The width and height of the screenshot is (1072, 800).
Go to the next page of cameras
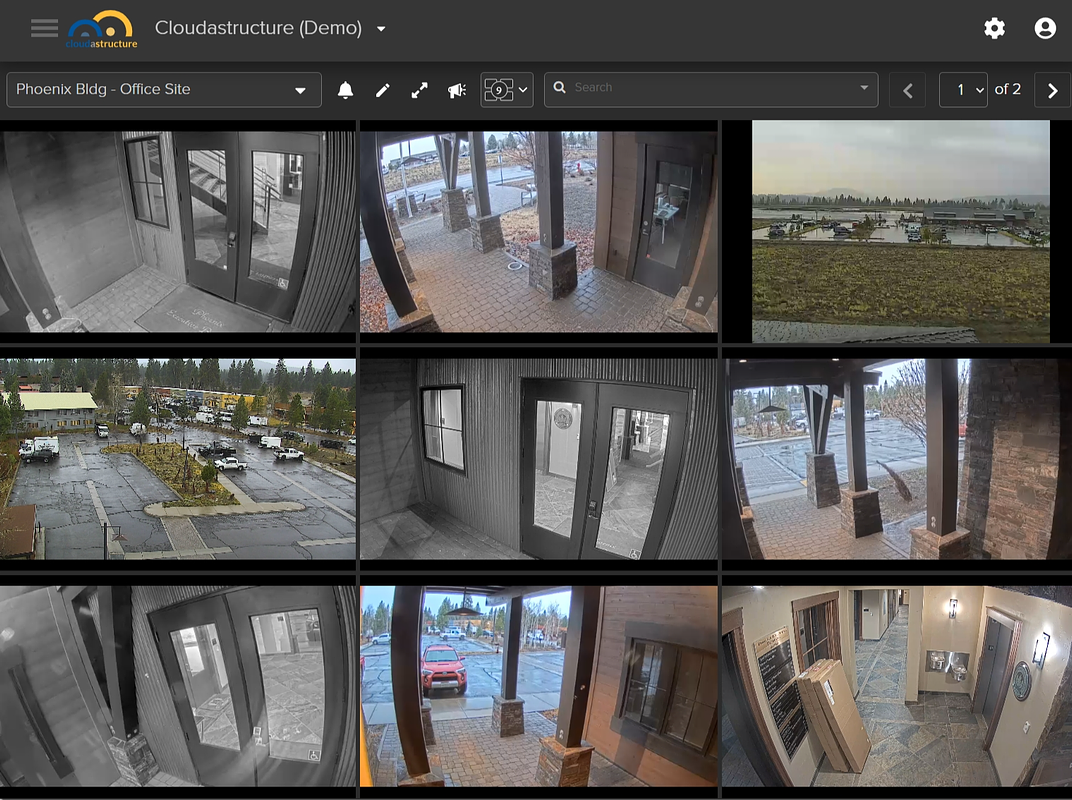tap(1052, 90)
